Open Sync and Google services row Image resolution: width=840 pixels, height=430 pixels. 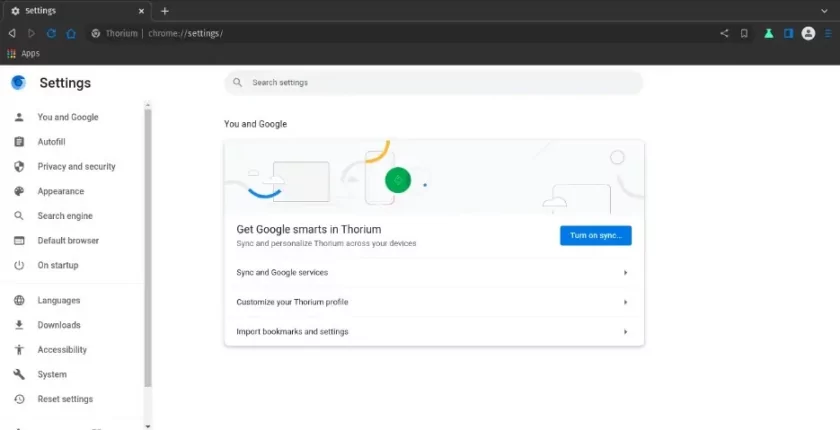tap(434, 273)
